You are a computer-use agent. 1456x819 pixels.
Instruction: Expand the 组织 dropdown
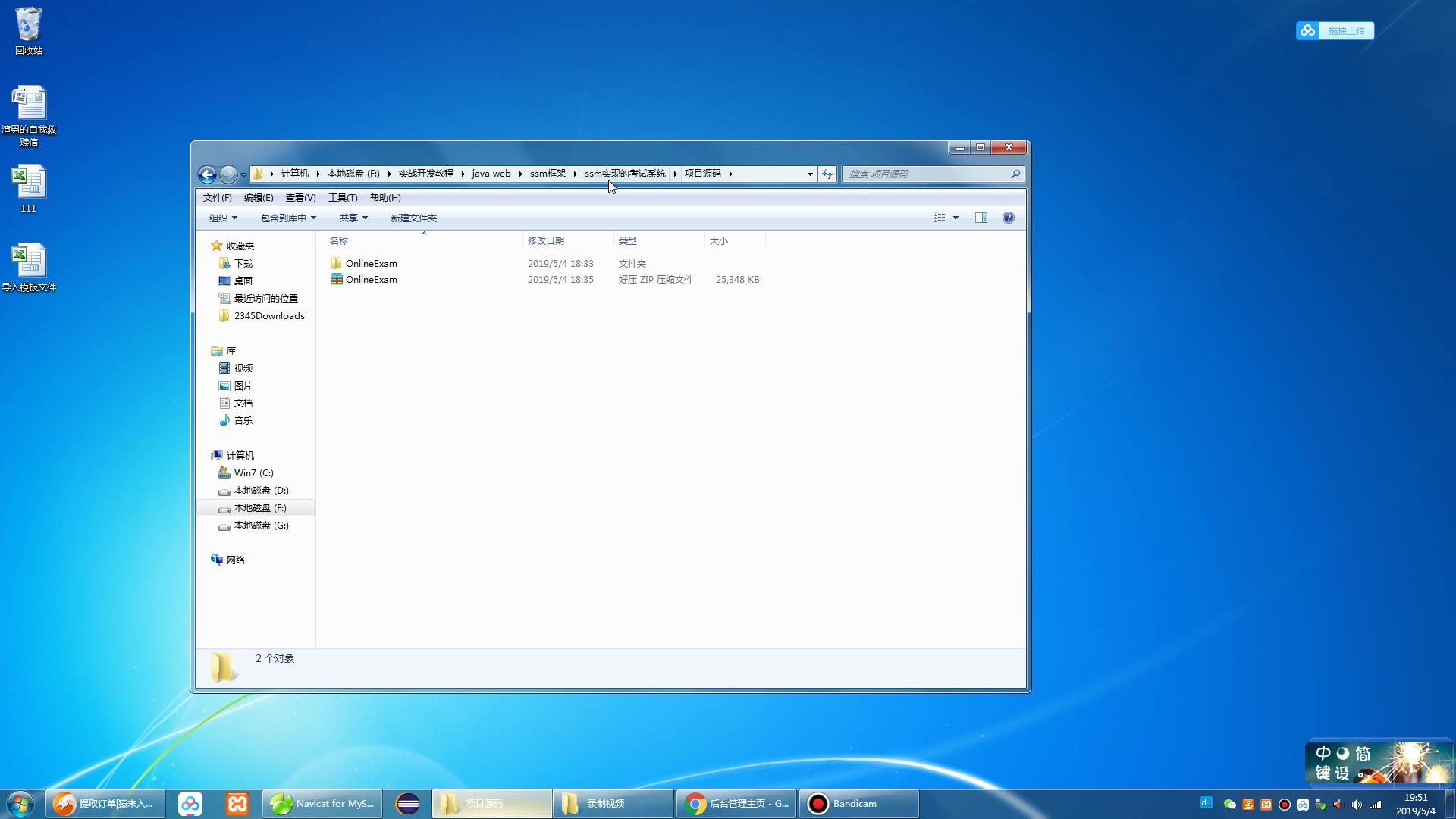[223, 218]
